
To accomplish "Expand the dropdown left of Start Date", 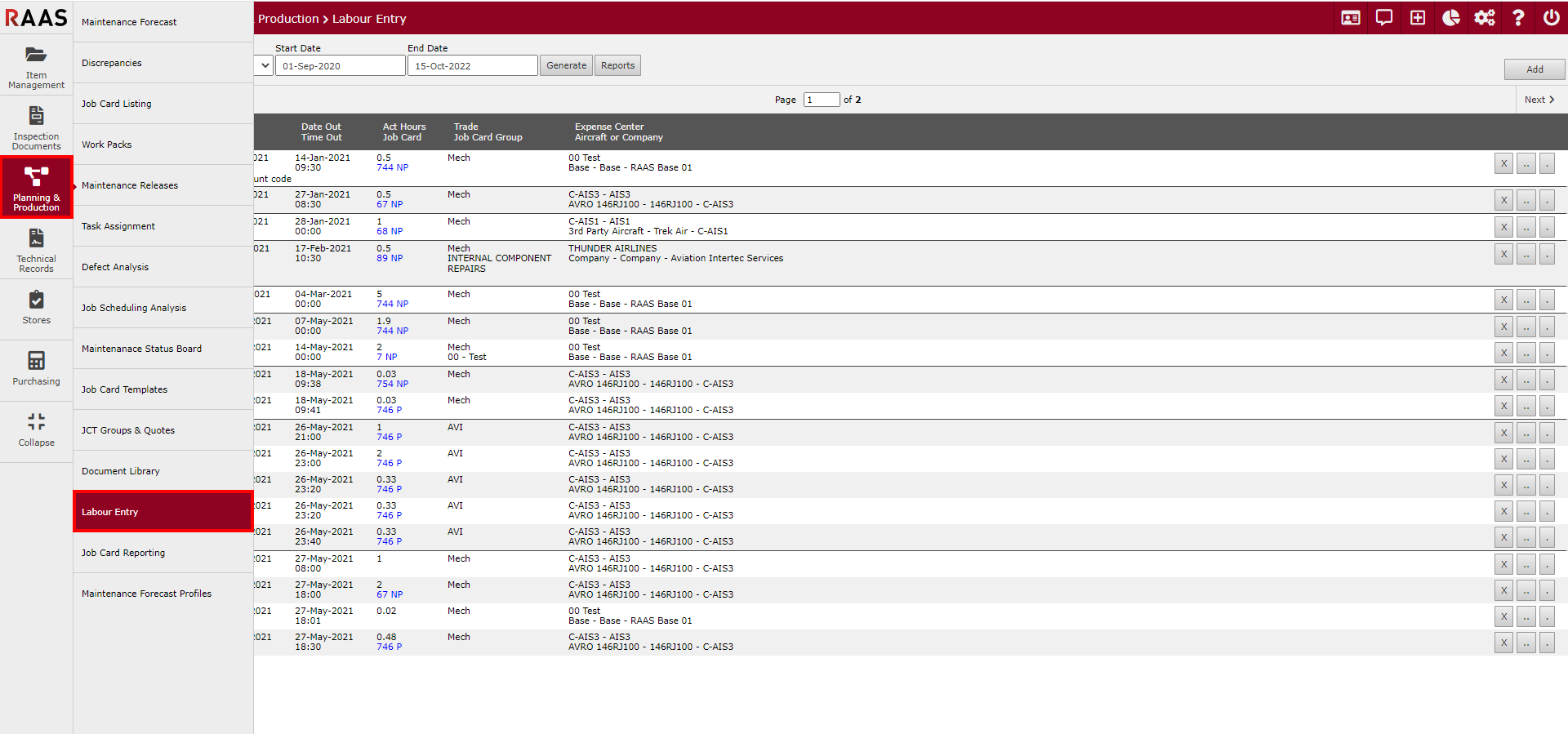I will (264, 65).
